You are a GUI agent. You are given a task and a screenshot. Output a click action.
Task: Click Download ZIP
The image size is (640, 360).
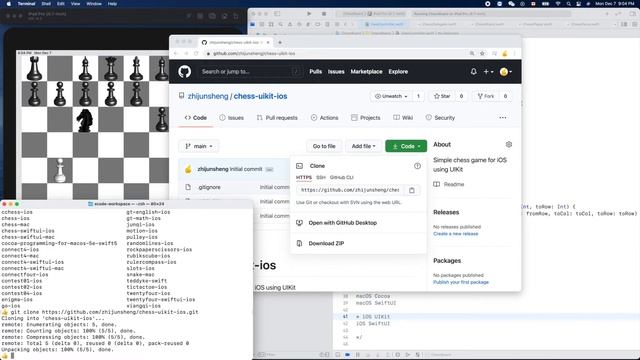pyautogui.click(x=326, y=243)
